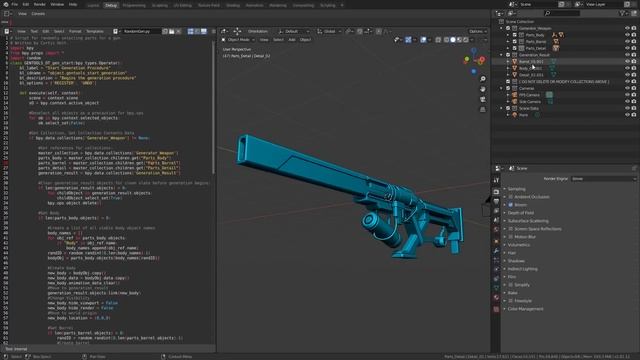640x360 pixels.
Task: Open the Render menu in top bar
Action: [40, 4]
